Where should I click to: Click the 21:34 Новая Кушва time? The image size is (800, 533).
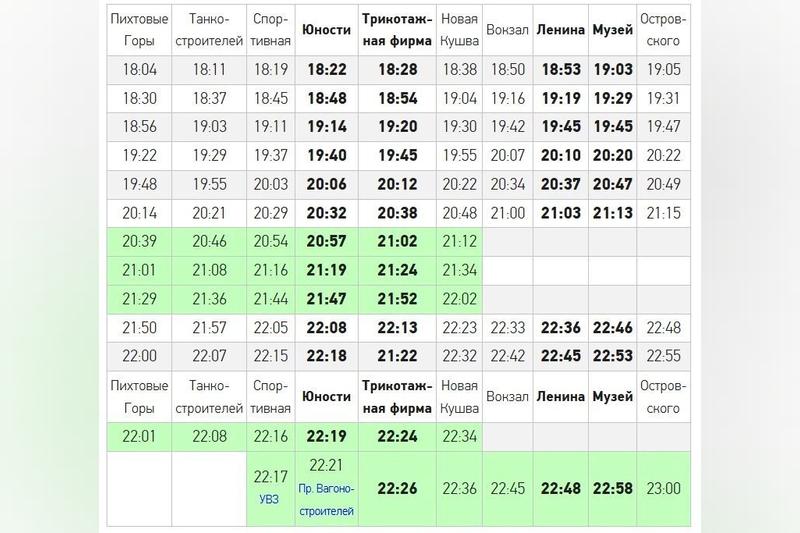(x=459, y=270)
